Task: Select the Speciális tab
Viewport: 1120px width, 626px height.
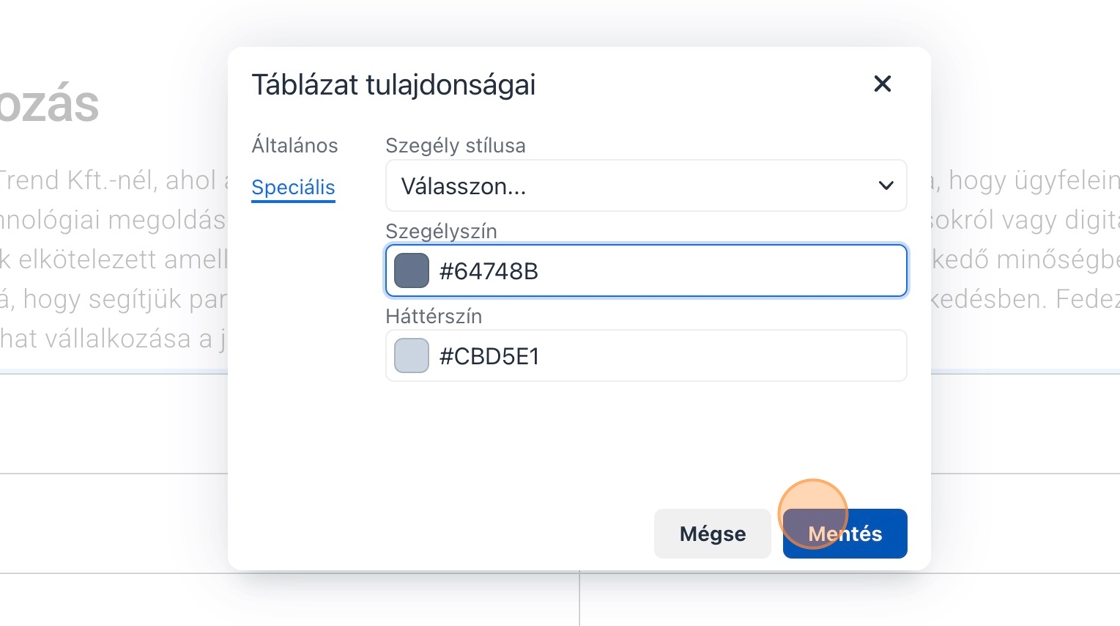Action: click(293, 187)
